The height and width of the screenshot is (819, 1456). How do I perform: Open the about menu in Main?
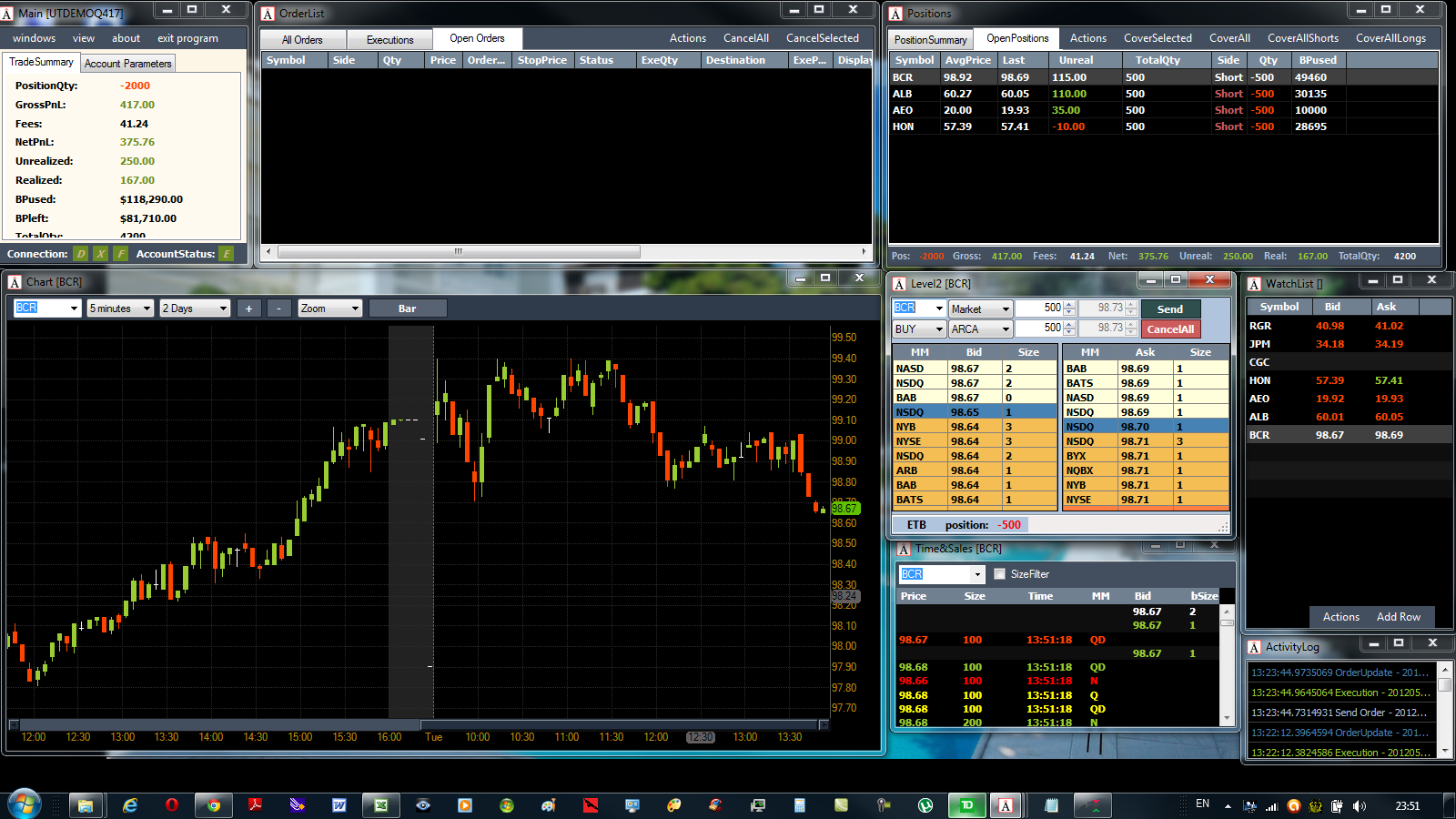[x=126, y=38]
